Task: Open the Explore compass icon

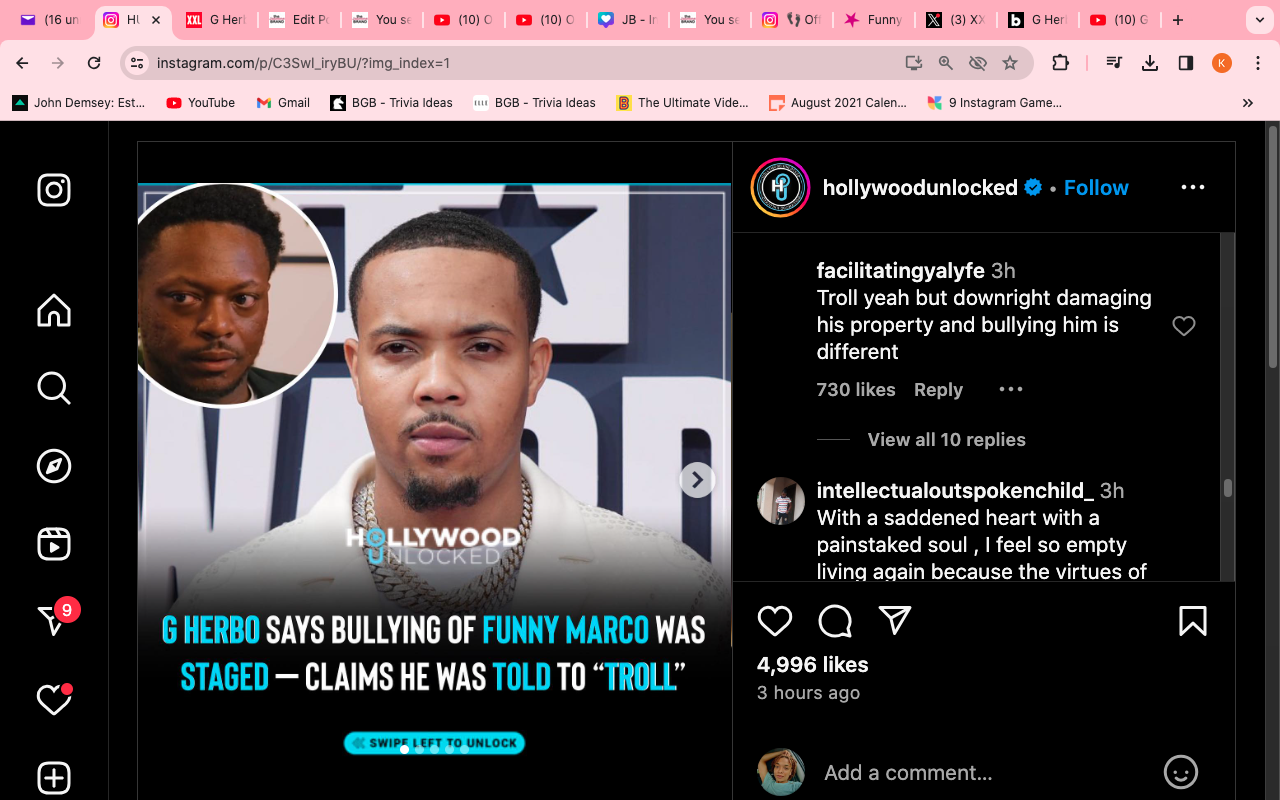Action: [x=54, y=466]
